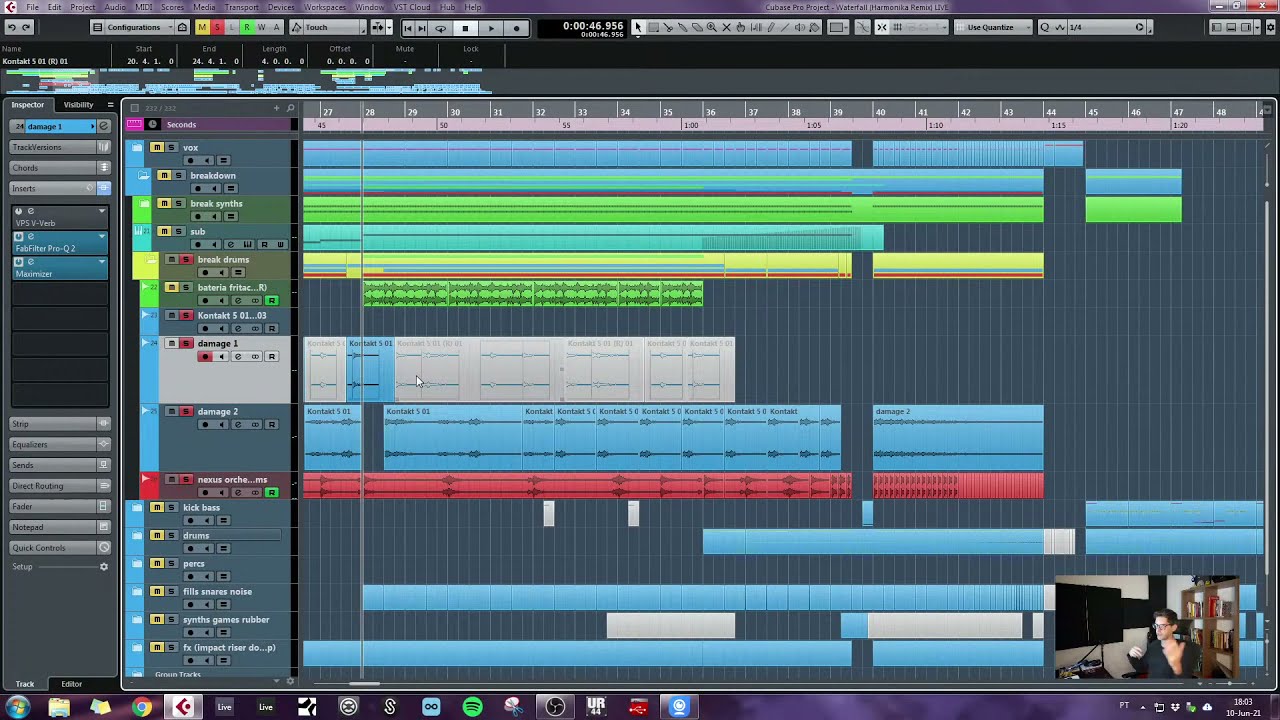Toggle the Snap on/off button
This screenshot has width=1280, height=720.
pyautogui.click(x=882, y=27)
